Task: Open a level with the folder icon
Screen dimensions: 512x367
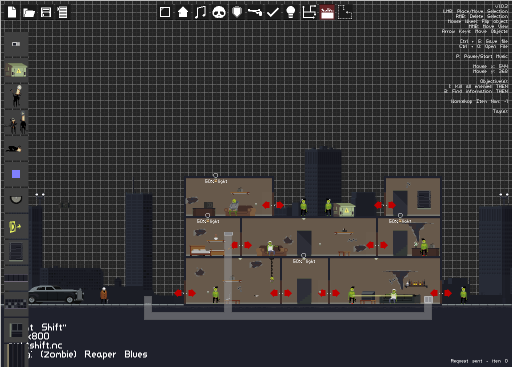Action: 29,13
